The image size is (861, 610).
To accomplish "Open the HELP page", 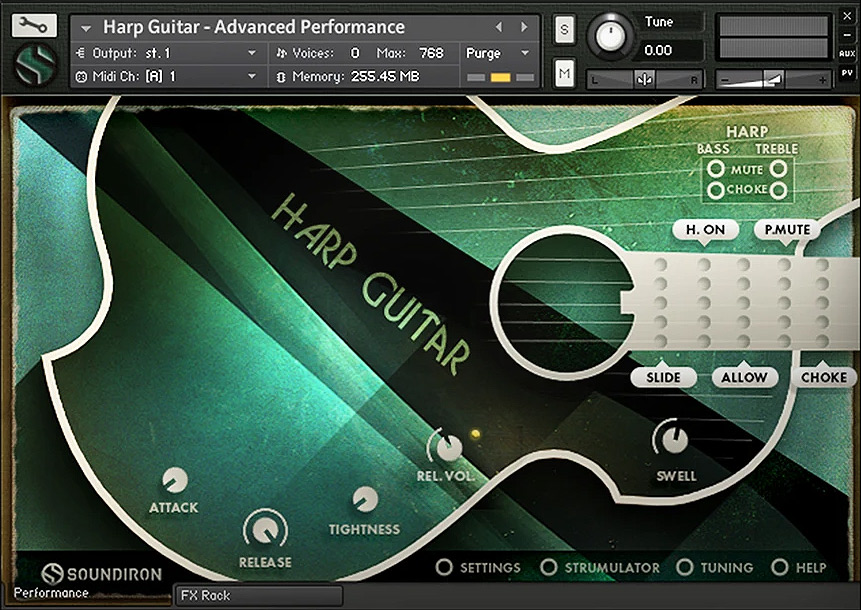I will point(799,567).
